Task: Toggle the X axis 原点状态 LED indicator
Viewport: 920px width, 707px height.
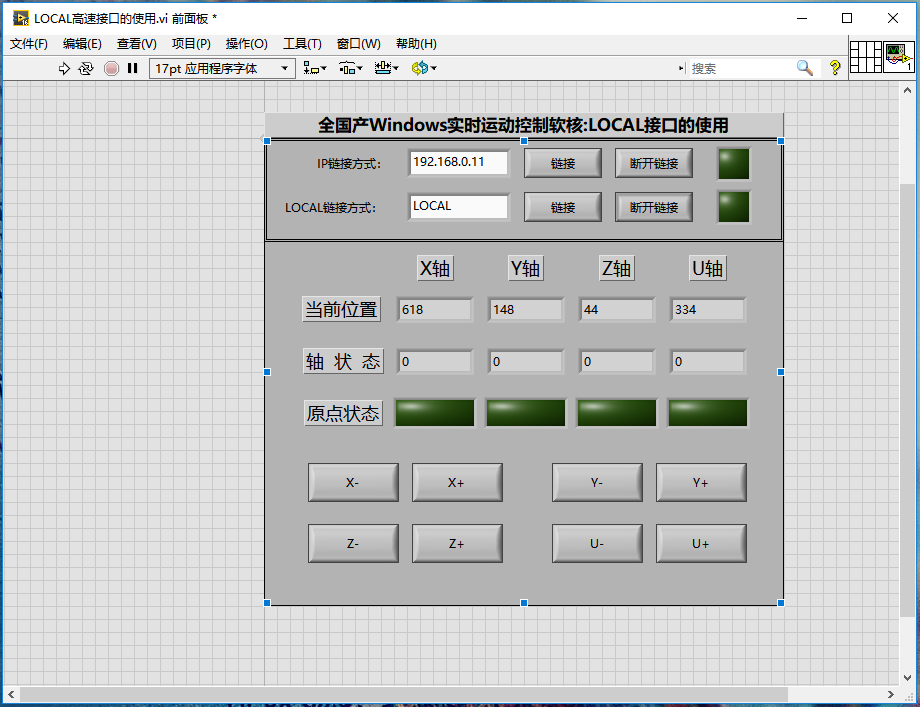Action: (434, 412)
